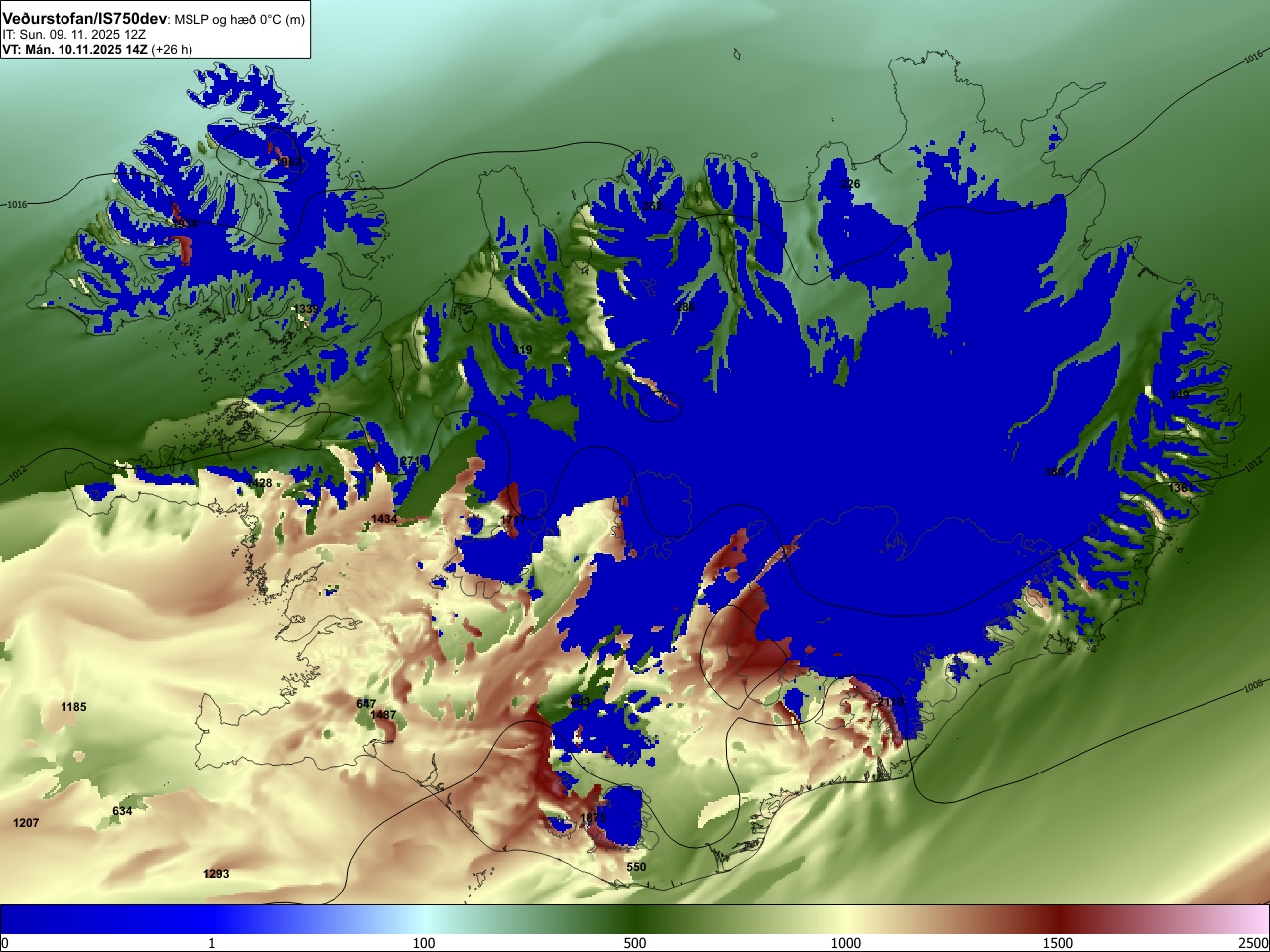
Task: Click the 1016 isobar label at left edge
Action: tap(17, 205)
